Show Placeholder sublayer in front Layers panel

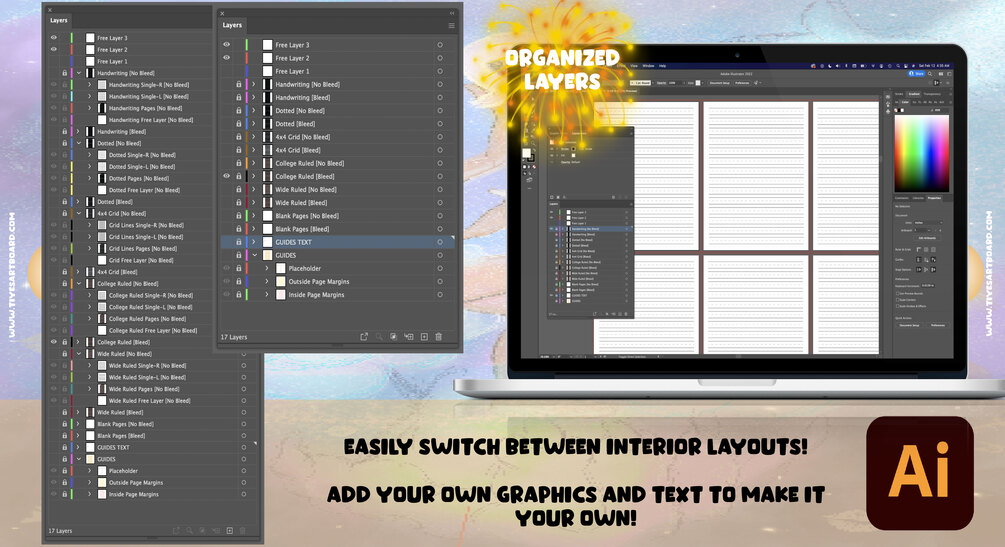point(226,268)
